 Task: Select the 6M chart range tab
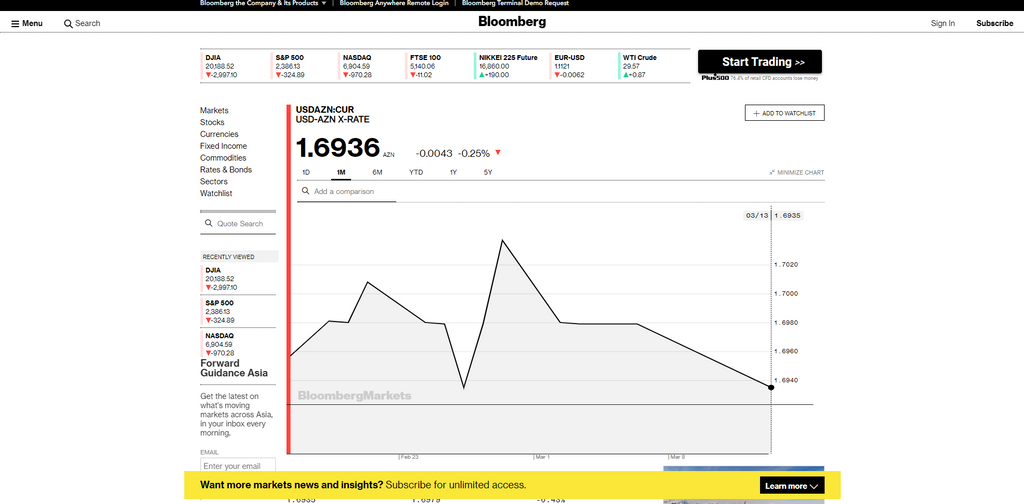tap(377, 172)
